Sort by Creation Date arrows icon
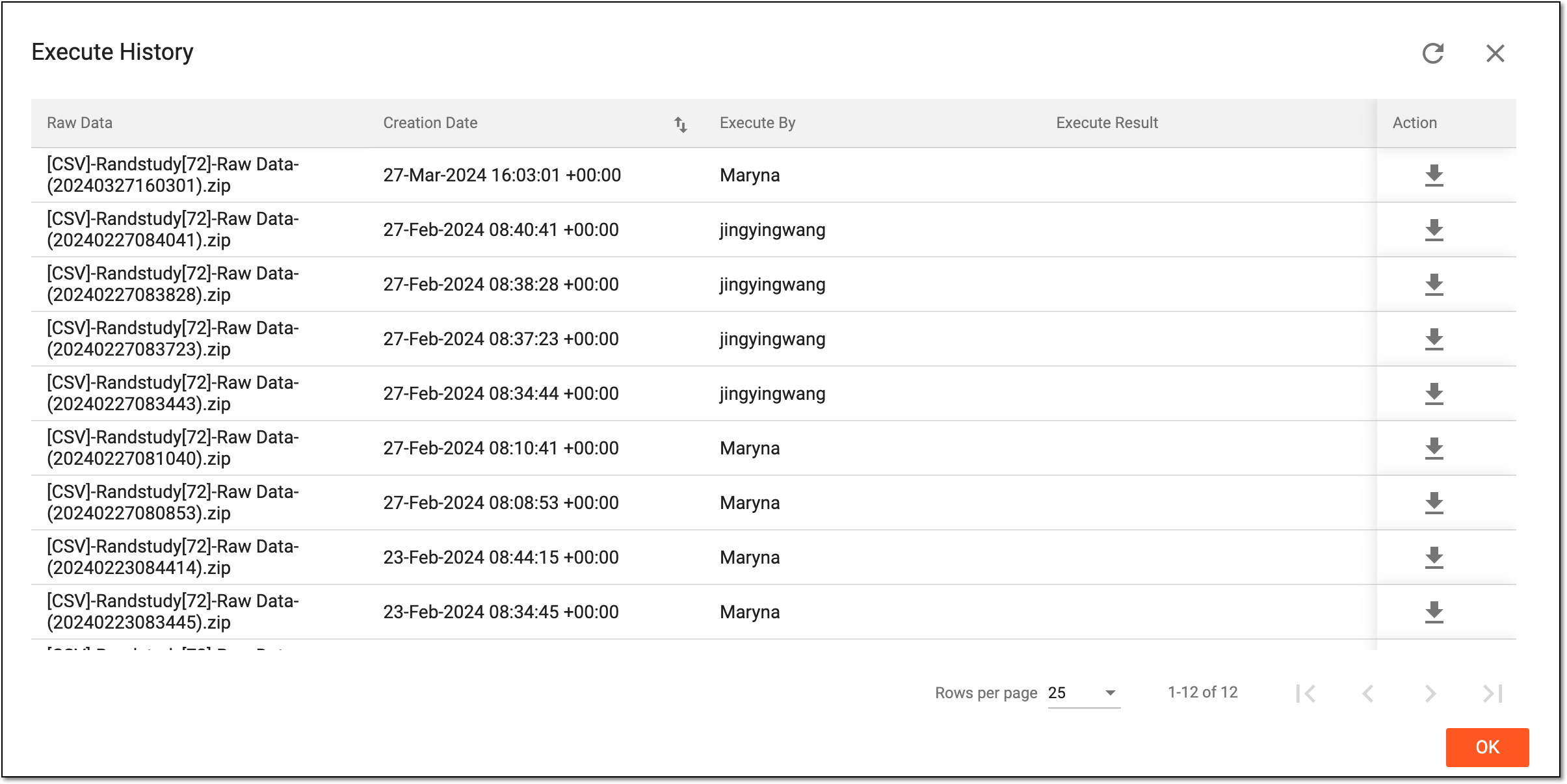This screenshot has height=784, width=1567. coord(681,124)
